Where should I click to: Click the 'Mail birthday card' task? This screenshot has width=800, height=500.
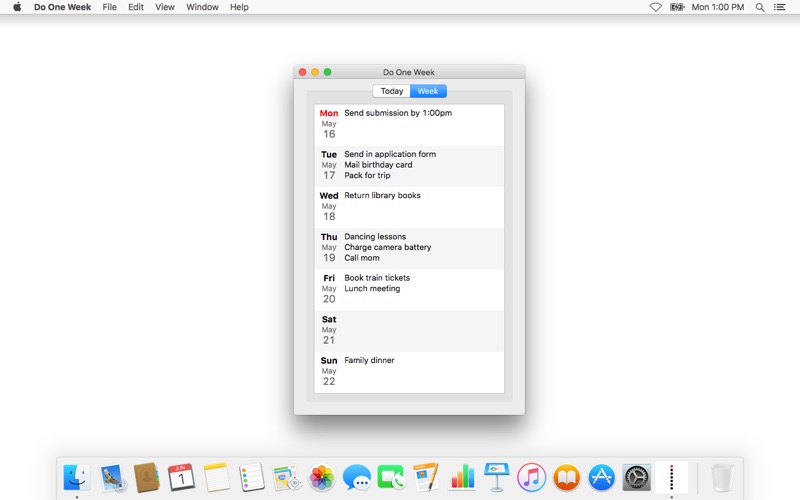pyautogui.click(x=378, y=165)
